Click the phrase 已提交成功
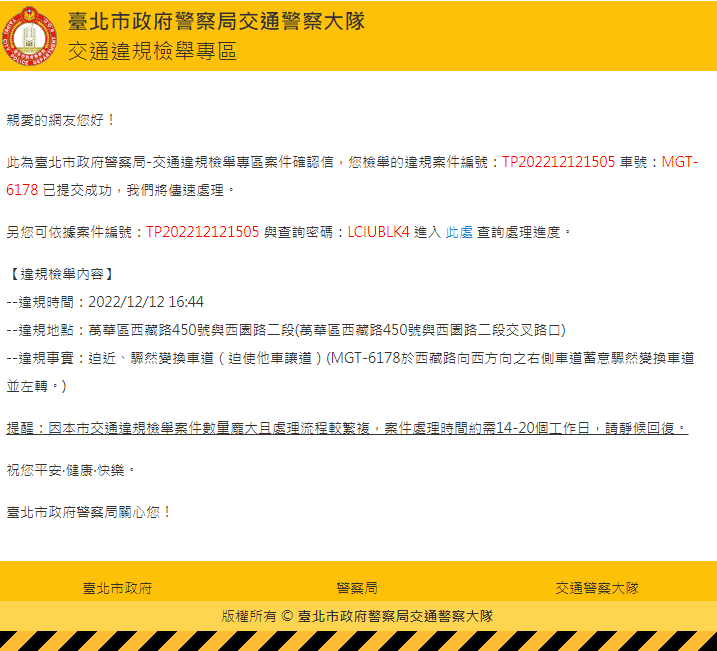The height and width of the screenshot is (651, 717). click(x=77, y=190)
